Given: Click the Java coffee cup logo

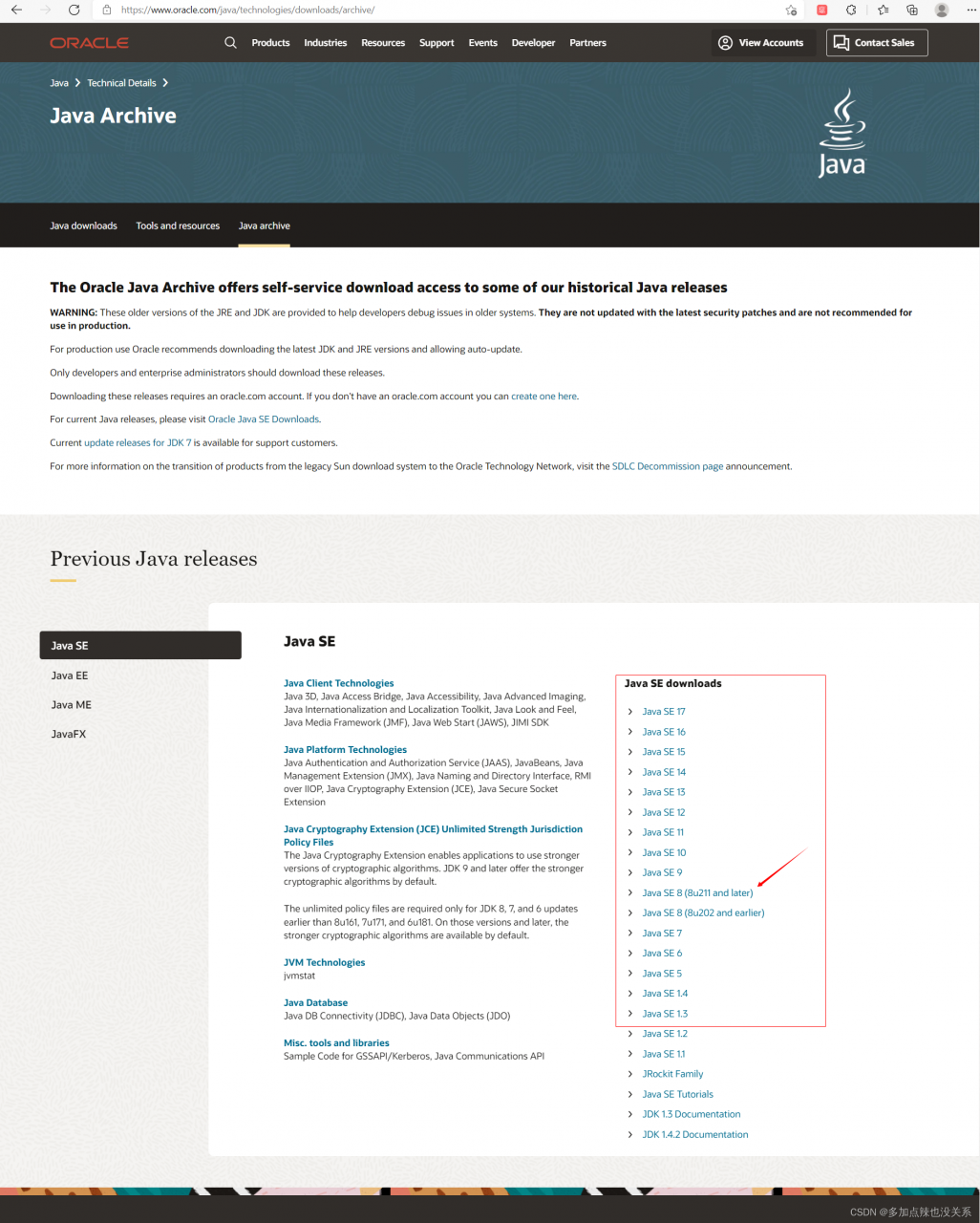Looking at the screenshot, I should [x=842, y=133].
